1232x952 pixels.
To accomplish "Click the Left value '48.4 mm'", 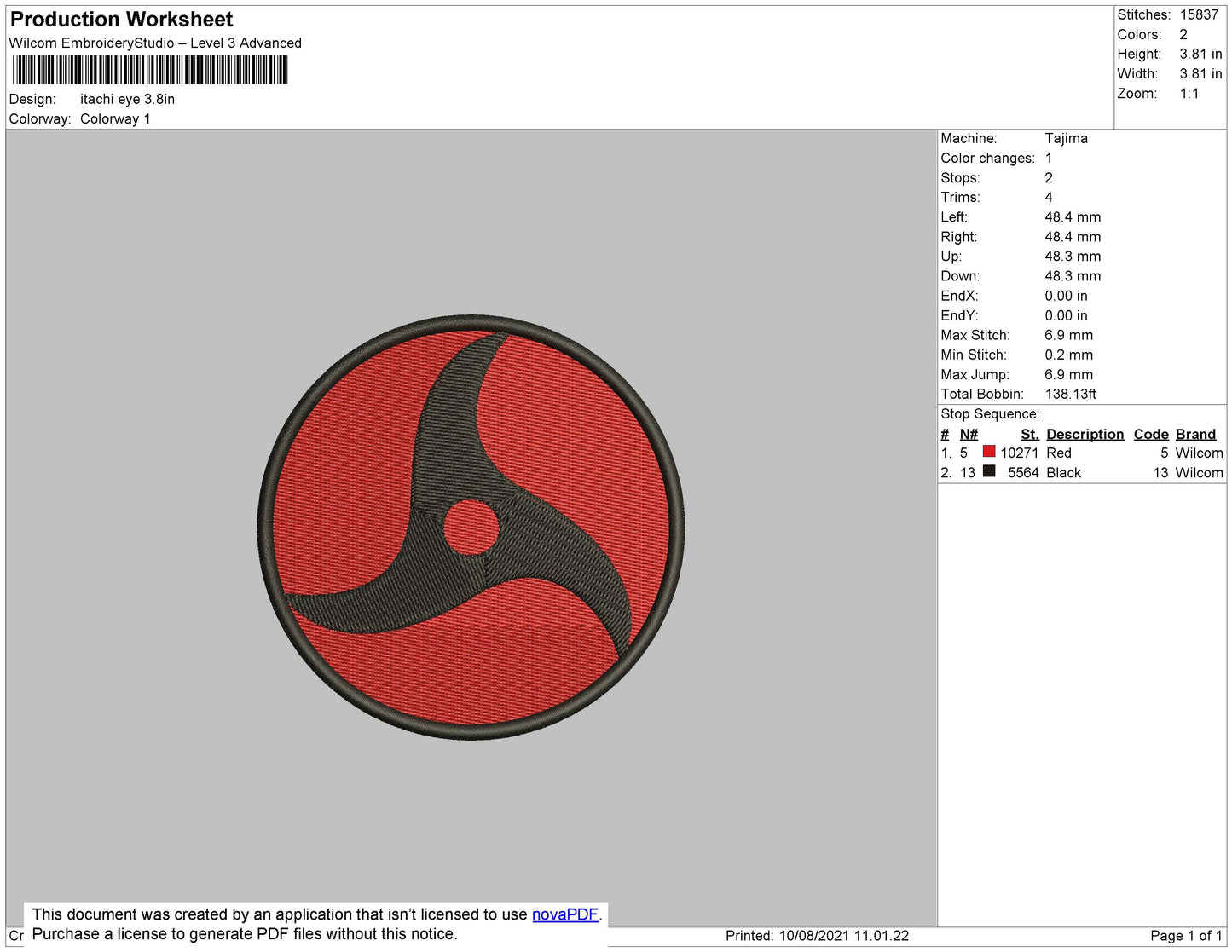I will click(x=1073, y=217).
